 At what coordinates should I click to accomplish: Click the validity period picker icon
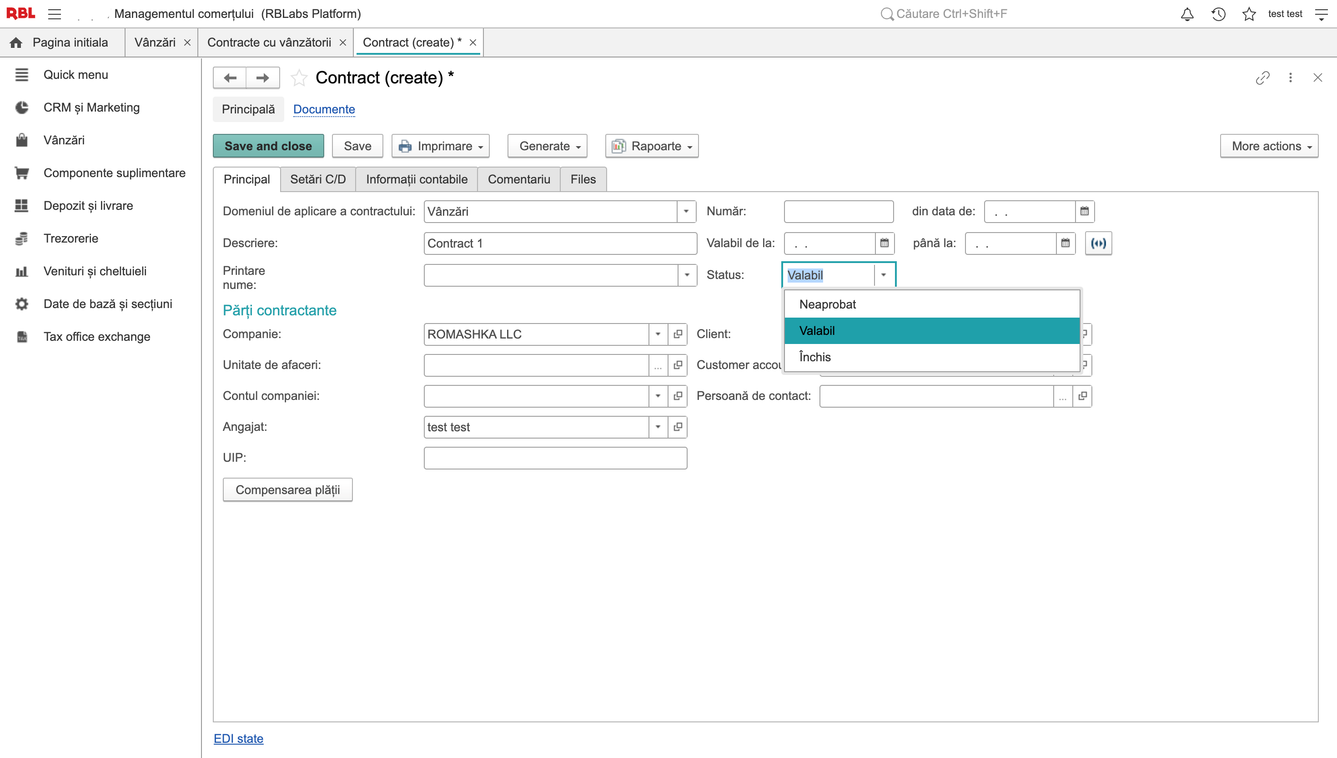pyautogui.click(x=1098, y=243)
